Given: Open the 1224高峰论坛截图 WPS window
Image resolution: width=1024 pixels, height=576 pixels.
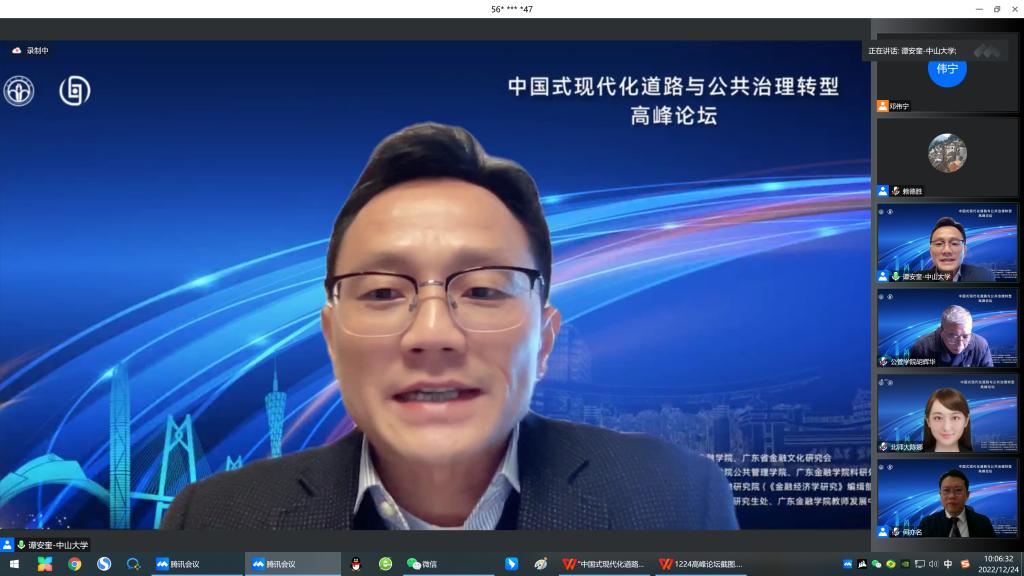Looking at the screenshot, I should tap(700, 564).
